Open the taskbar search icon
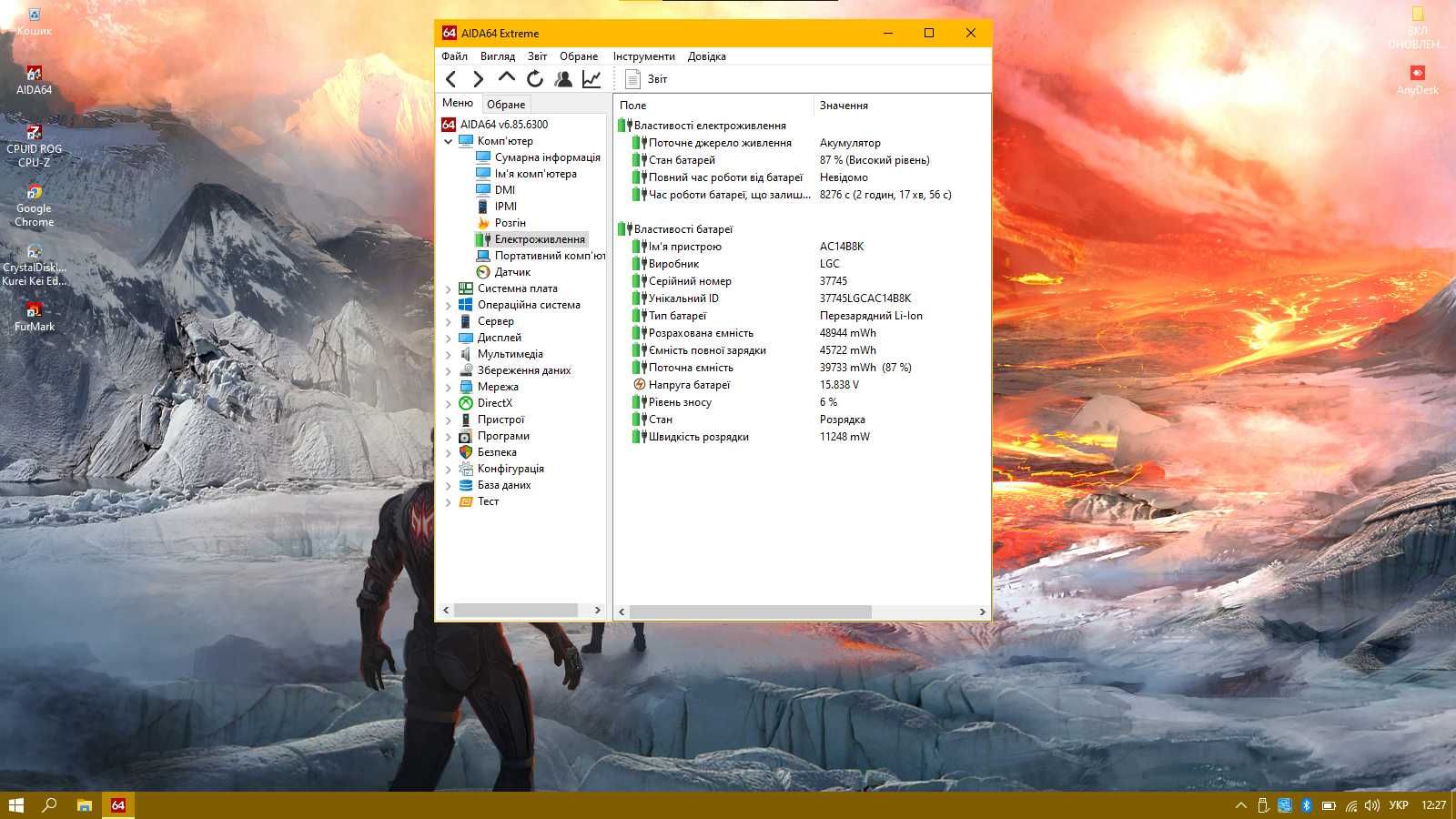This screenshot has width=1456, height=819. 49,805
